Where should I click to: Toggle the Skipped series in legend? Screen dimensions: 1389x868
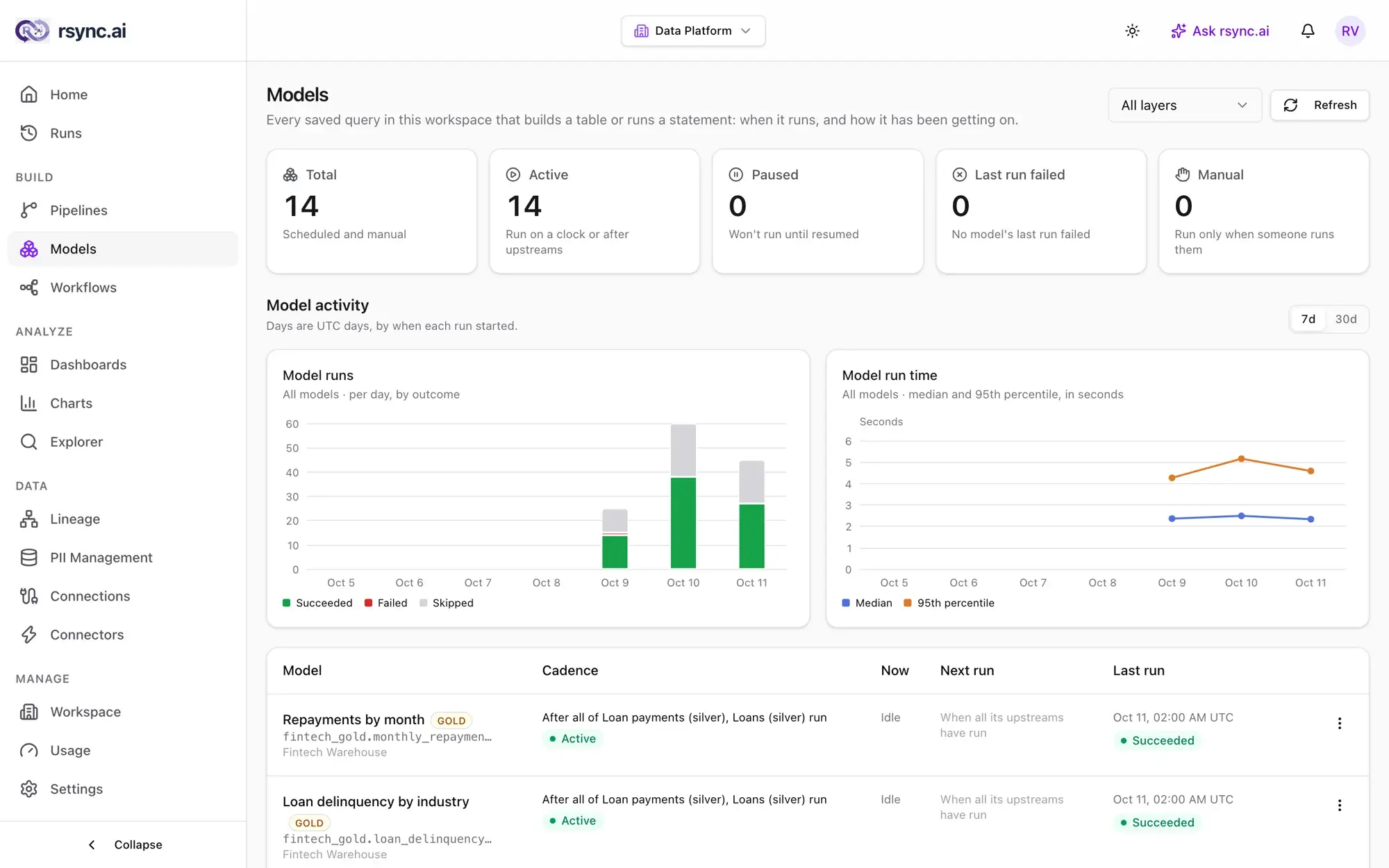pyautogui.click(x=446, y=603)
